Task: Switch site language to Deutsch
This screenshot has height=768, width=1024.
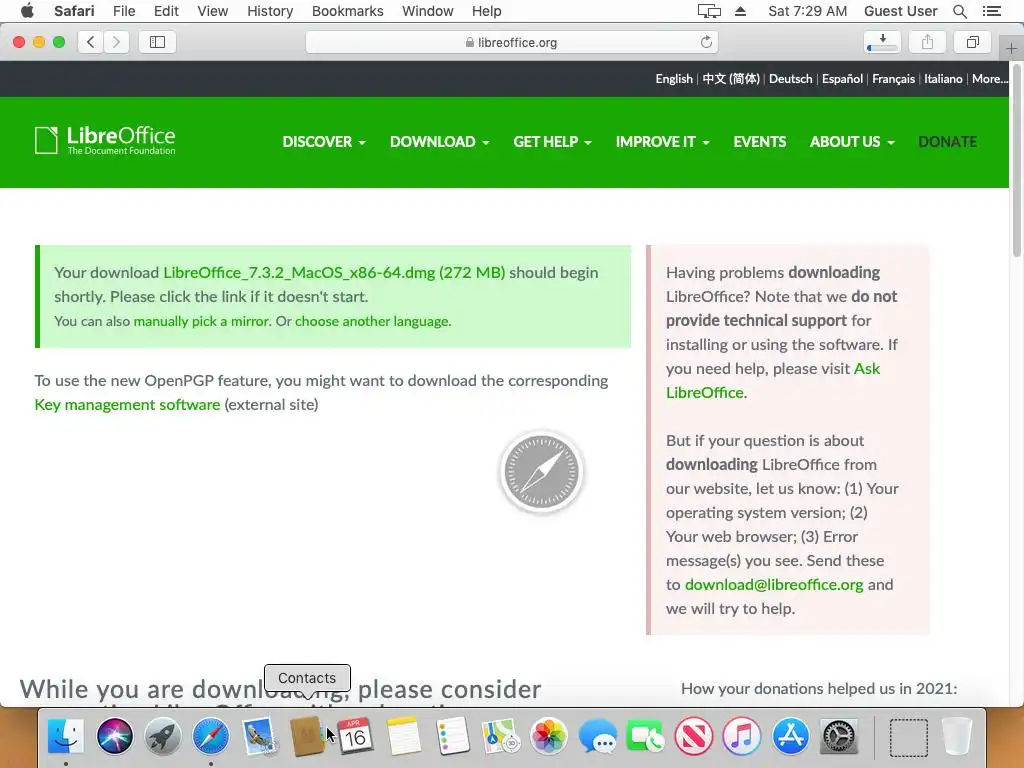Action: coord(790,78)
